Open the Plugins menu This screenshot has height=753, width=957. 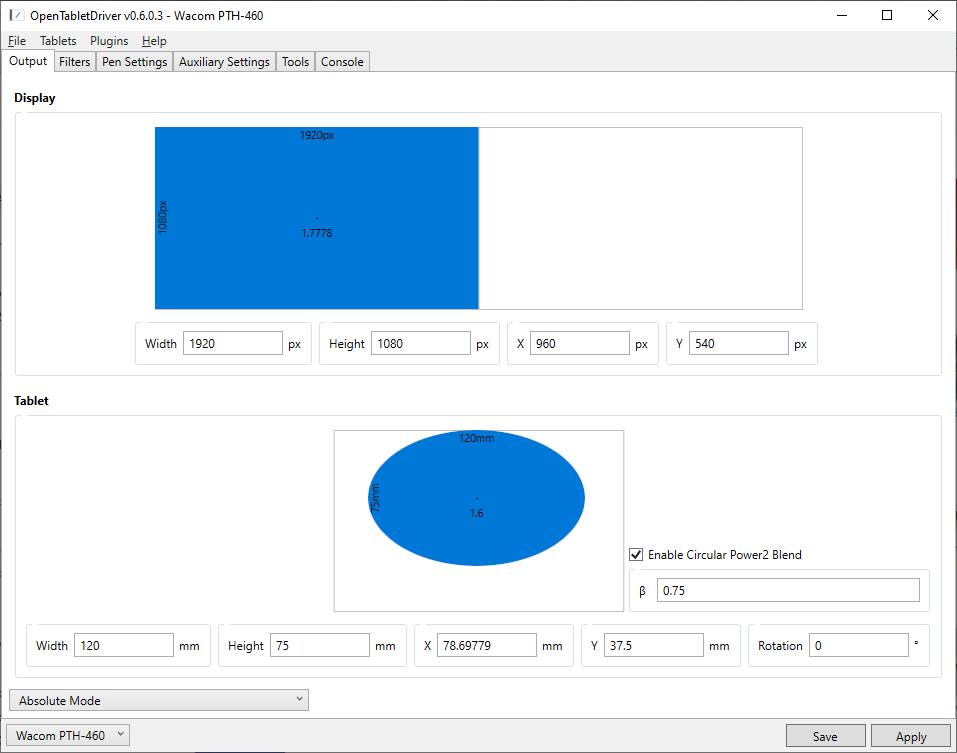(109, 41)
